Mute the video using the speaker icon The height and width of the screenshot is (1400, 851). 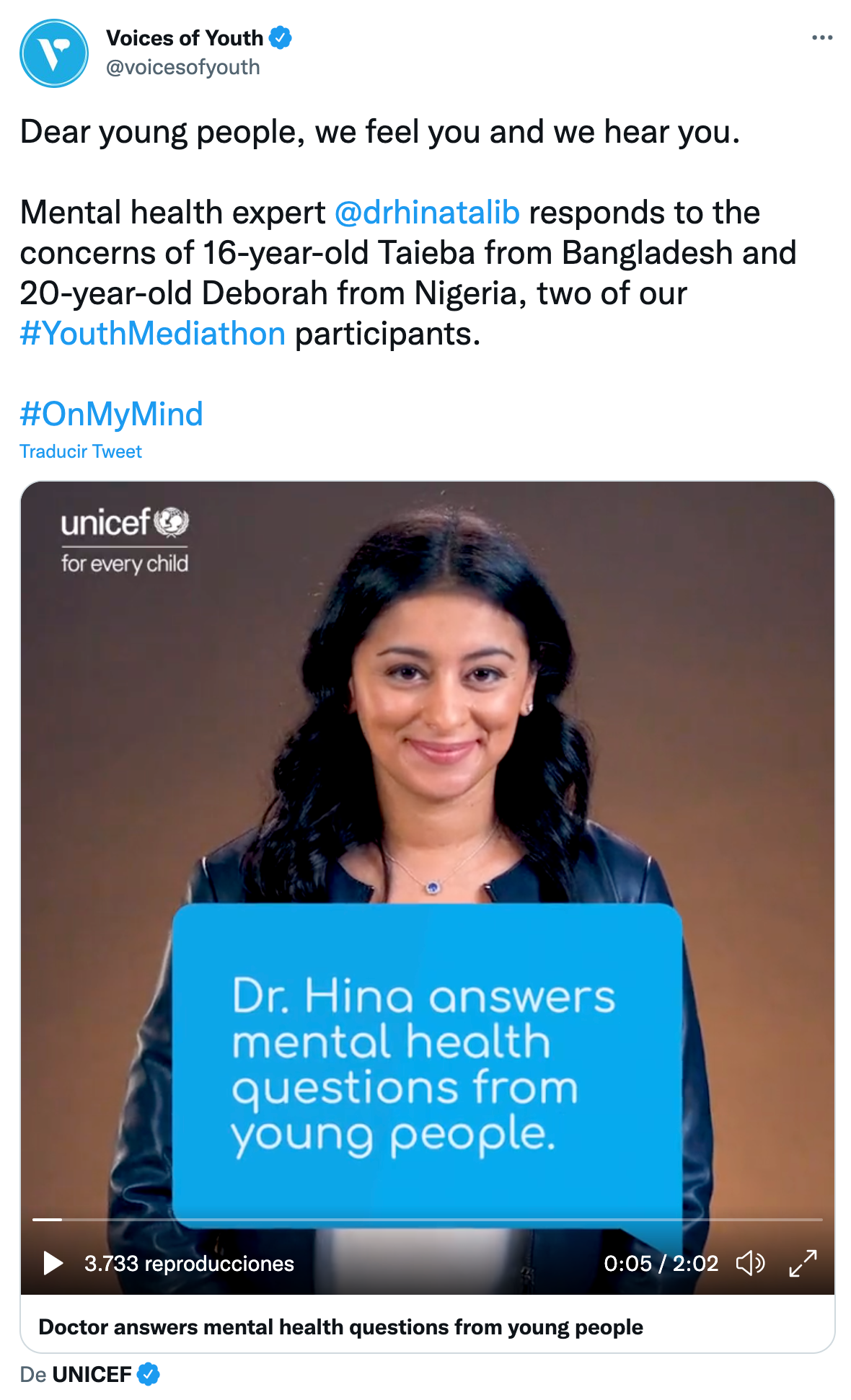point(750,1263)
